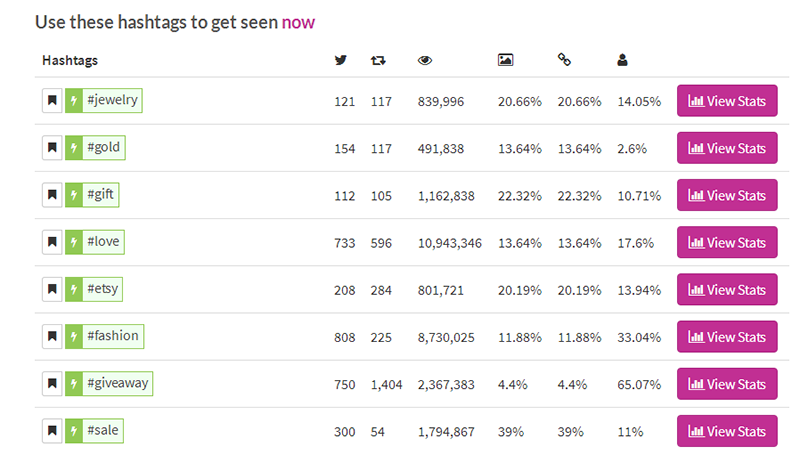The width and height of the screenshot is (800, 463).
Task: Open View Stats for #jewelry
Action: tap(727, 101)
